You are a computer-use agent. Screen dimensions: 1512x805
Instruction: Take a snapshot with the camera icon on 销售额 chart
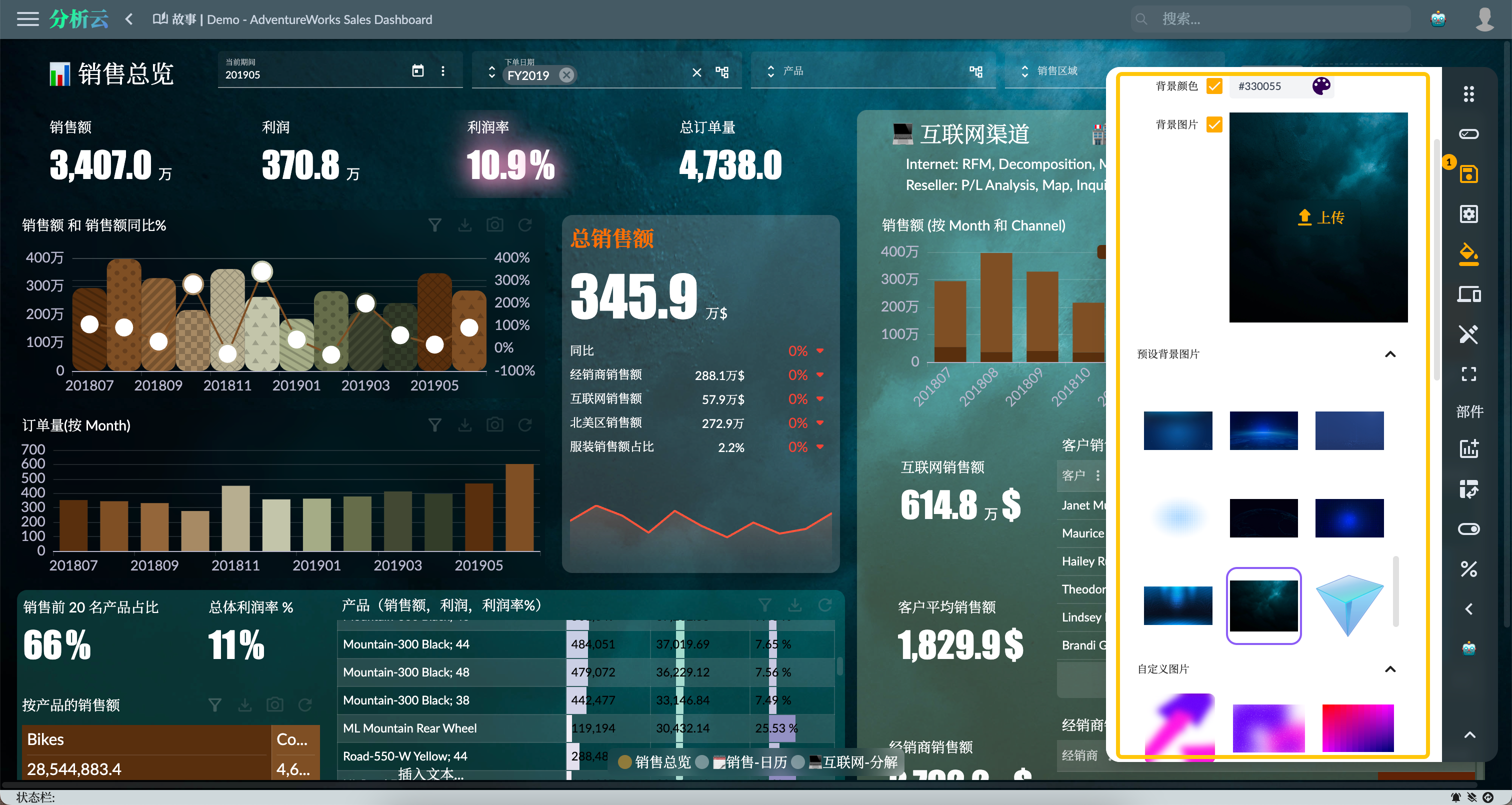pyautogui.click(x=495, y=224)
